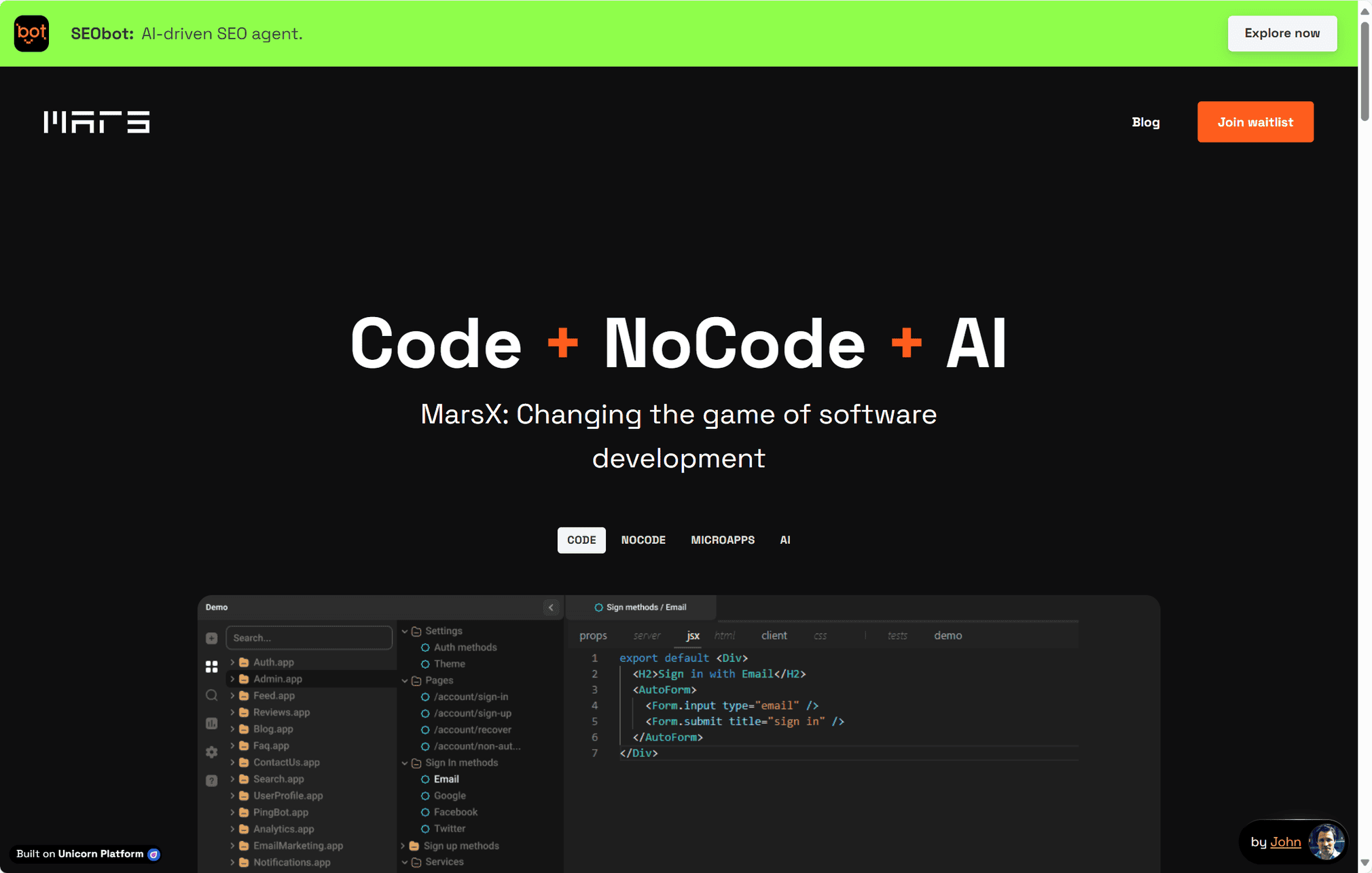Click the plus add icon in sidebar
The image size is (1372, 873).
click(x=212, y=638)
